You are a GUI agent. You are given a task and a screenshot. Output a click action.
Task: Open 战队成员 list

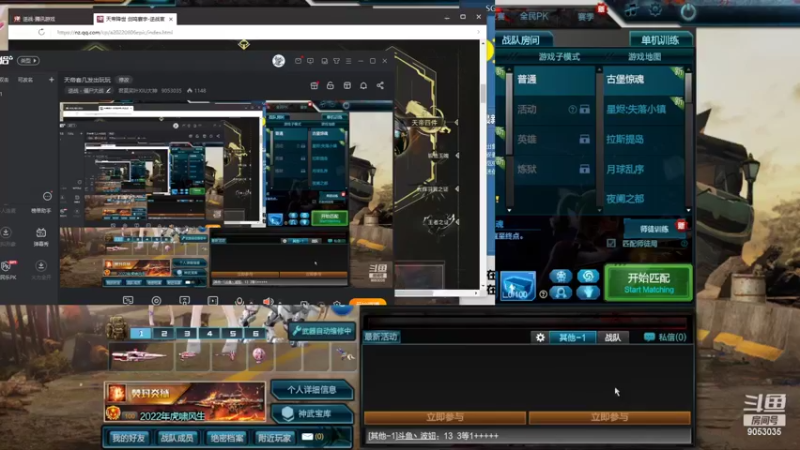pyautogui.click(x=177, y=437)
